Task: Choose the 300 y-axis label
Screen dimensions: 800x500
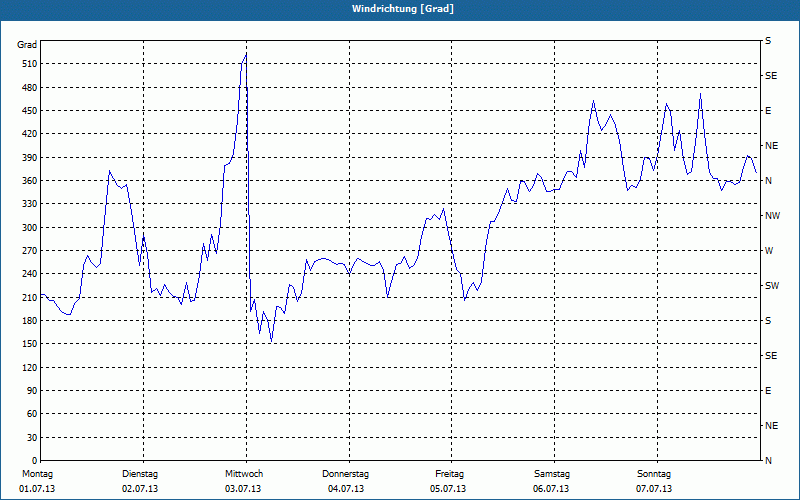Action: coord(29,228)
